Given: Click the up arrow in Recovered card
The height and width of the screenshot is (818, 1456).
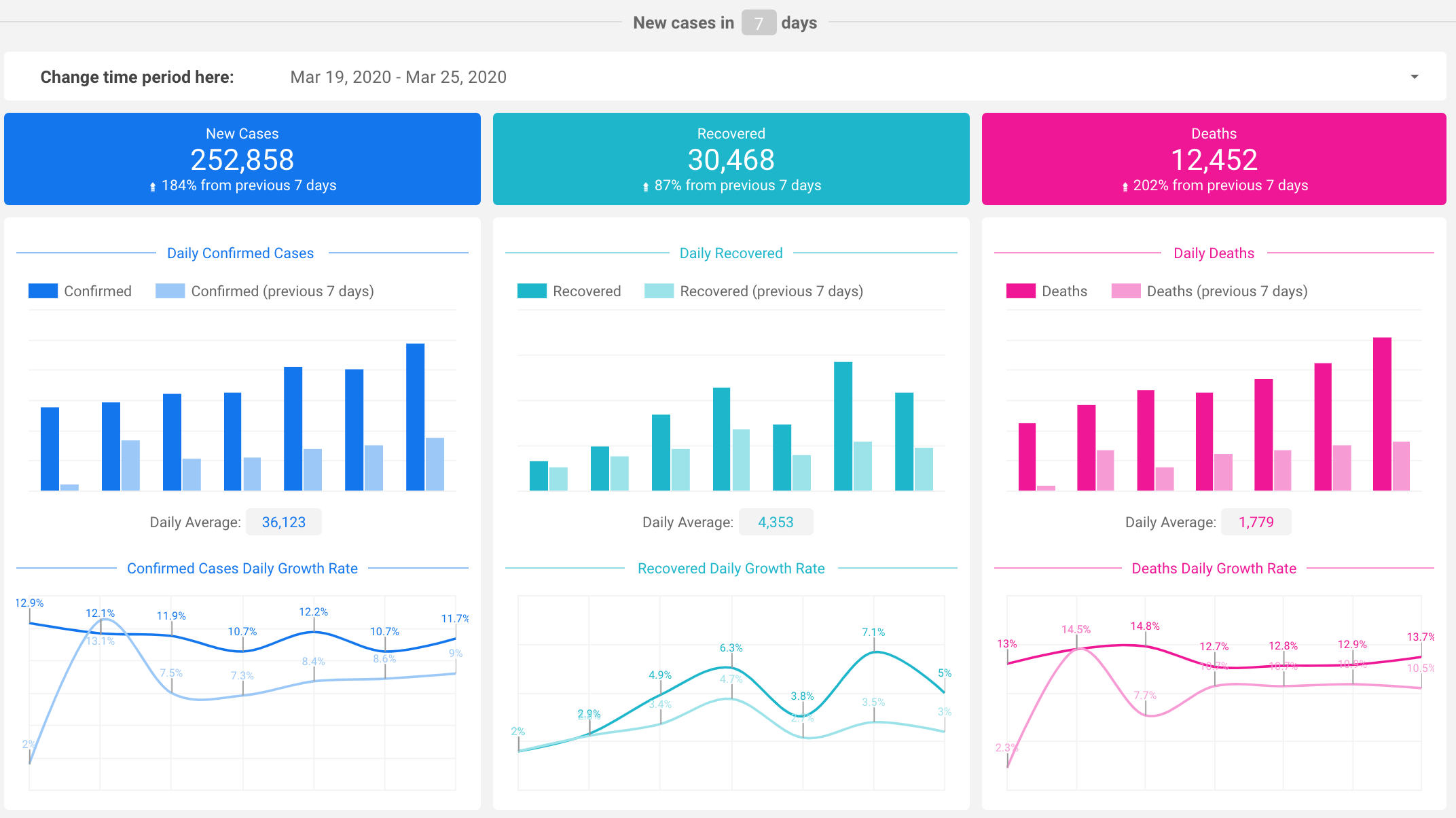Looking at the screenshot, I should click(646, 187).
